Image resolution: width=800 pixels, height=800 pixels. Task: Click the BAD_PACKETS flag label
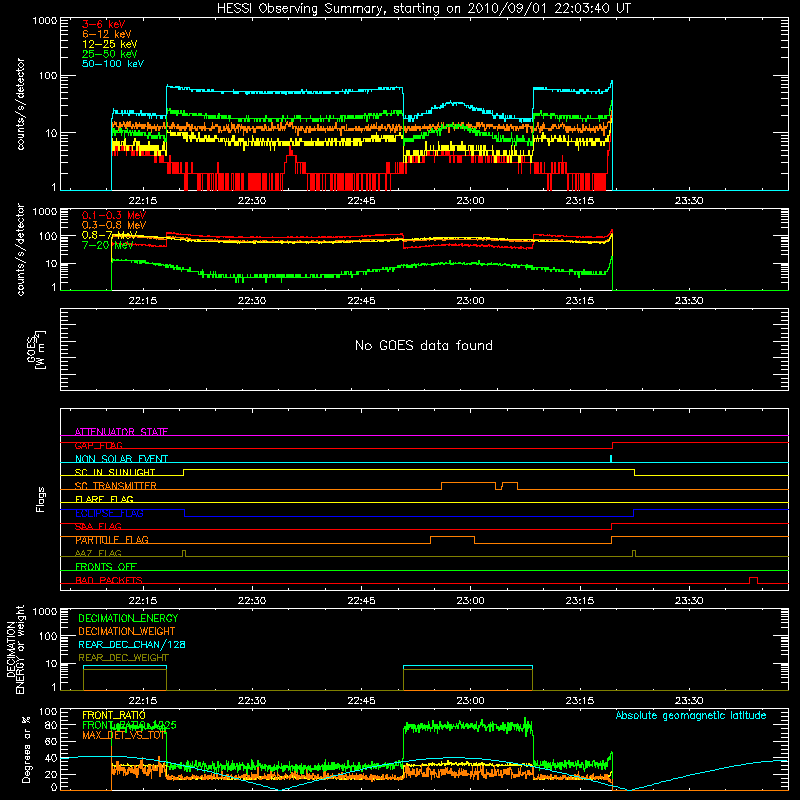[109, 580]
